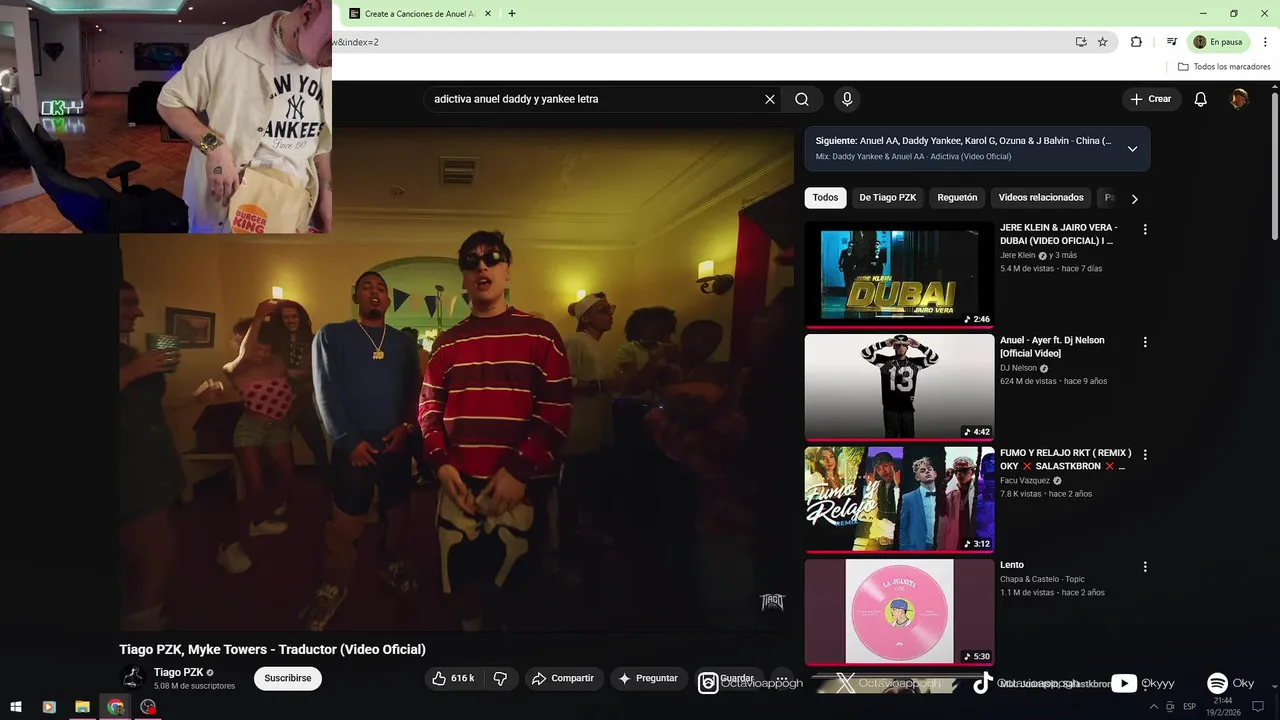Show hidden system tray icons
The width and height of the screenshot is (1280, 720).
coord(1154,707)
